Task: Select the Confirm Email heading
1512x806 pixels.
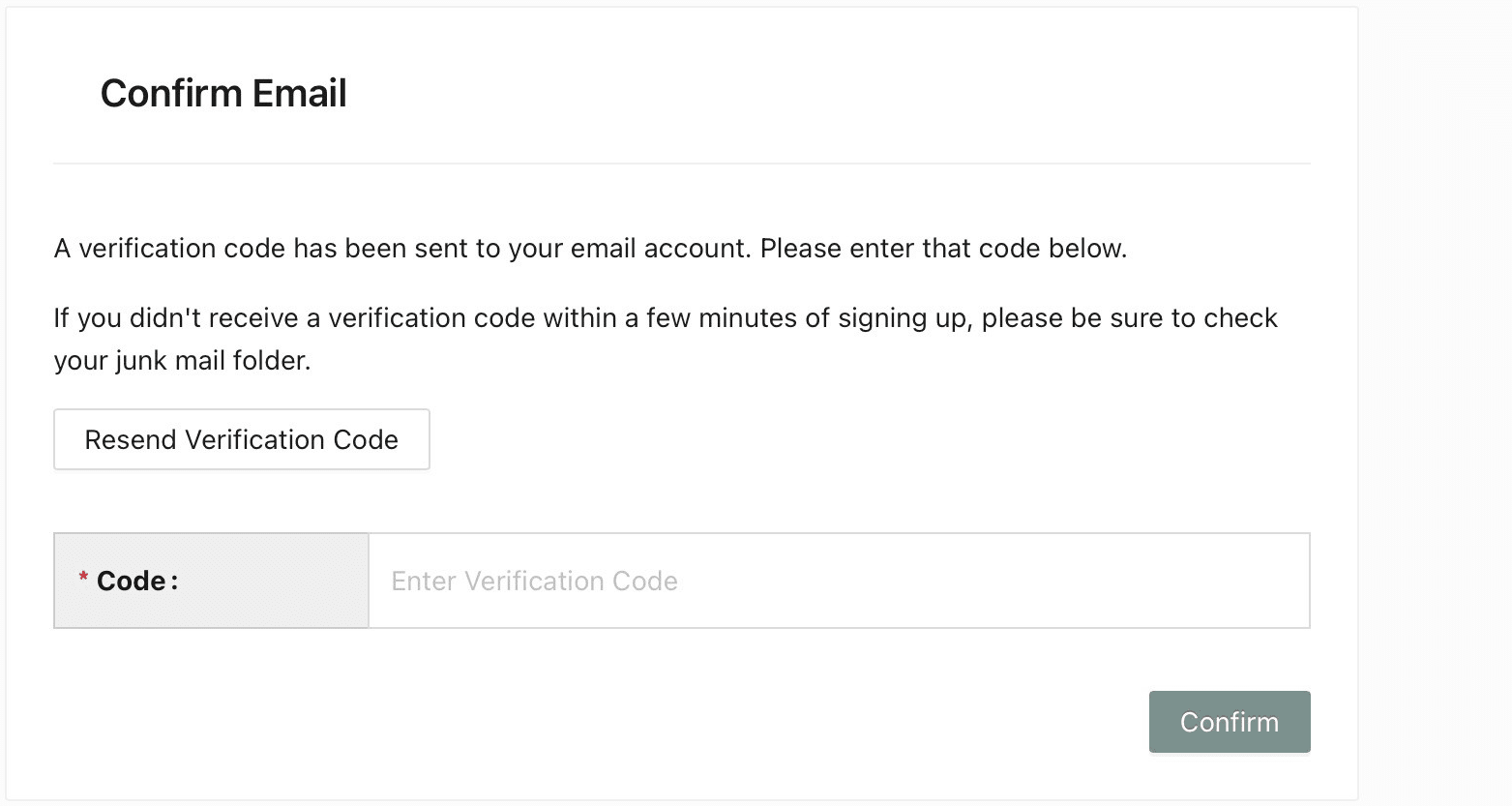Action: point(223,94)
